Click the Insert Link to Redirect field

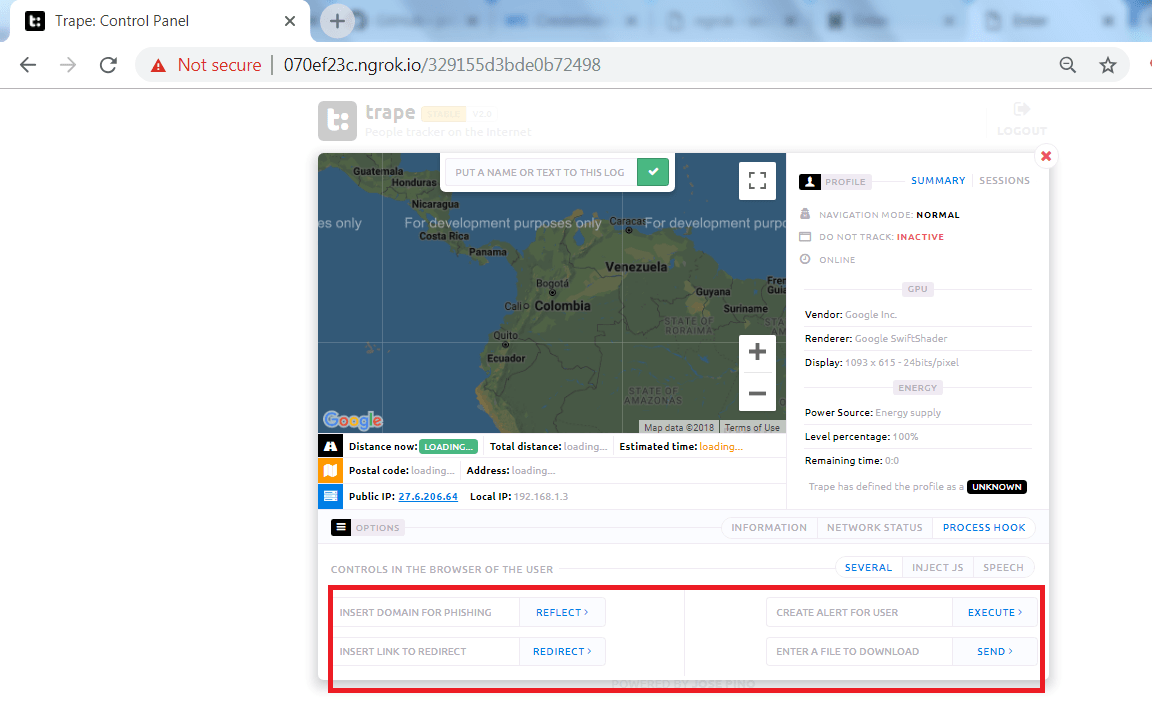(425, 651)
